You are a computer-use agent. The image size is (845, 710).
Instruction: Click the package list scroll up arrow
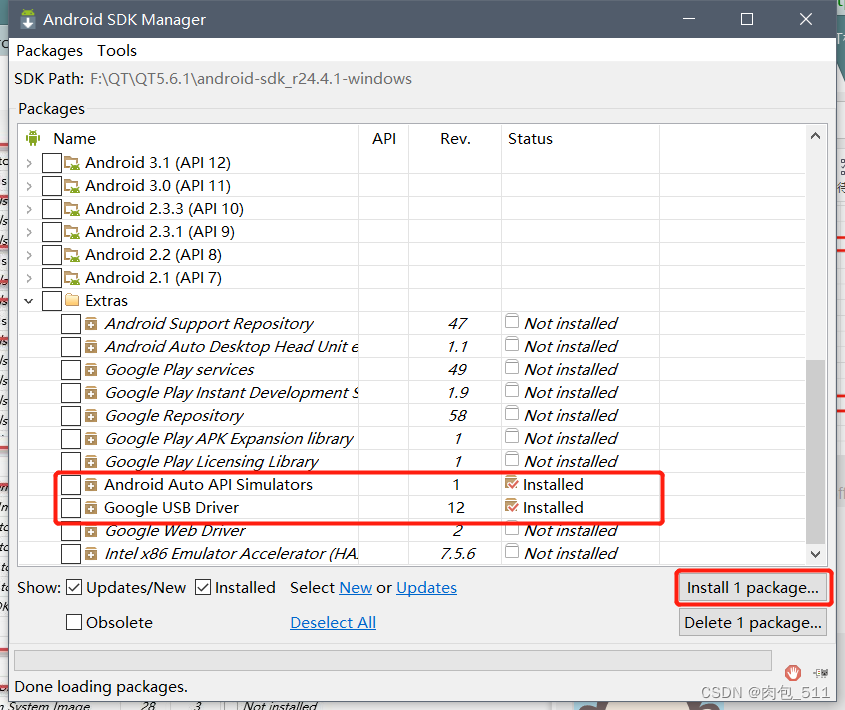tap(815, 136)
